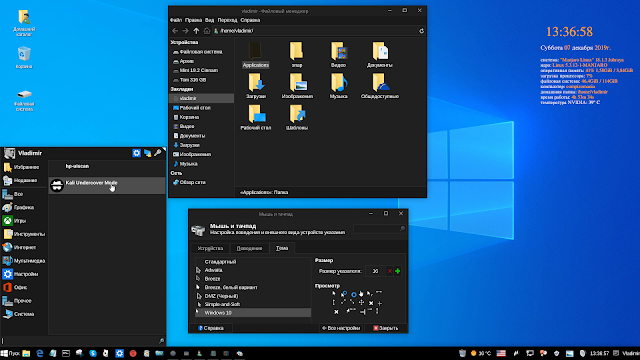Open the Рабочий стол folder in main pane
This screenshot has width=640, height=360.
point(256,118)
